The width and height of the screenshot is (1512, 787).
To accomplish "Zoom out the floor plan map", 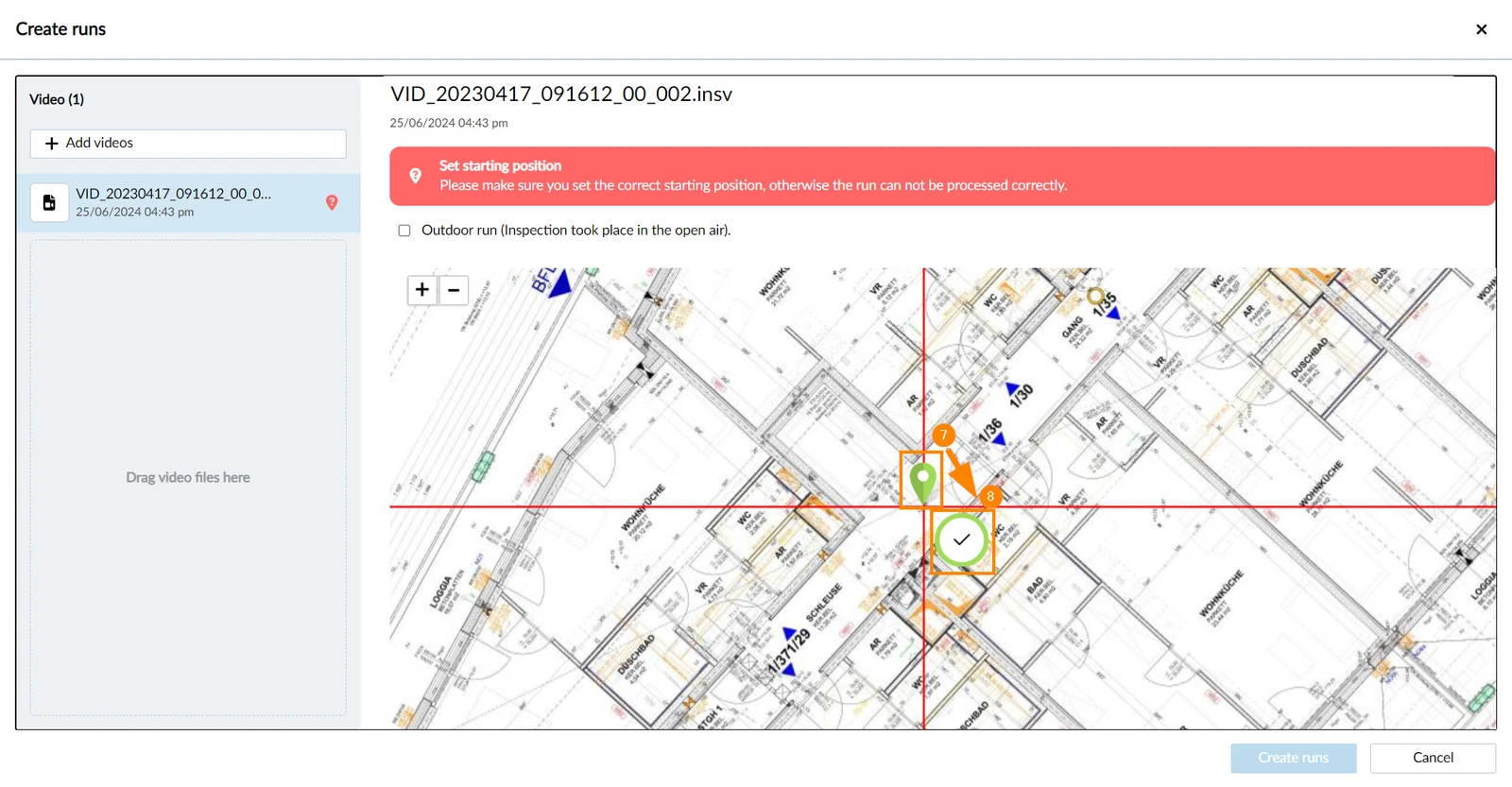I will [x=454, y=290].
